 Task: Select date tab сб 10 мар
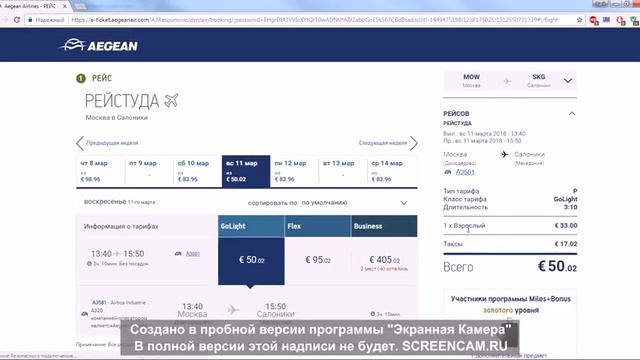tap(198, 171)
